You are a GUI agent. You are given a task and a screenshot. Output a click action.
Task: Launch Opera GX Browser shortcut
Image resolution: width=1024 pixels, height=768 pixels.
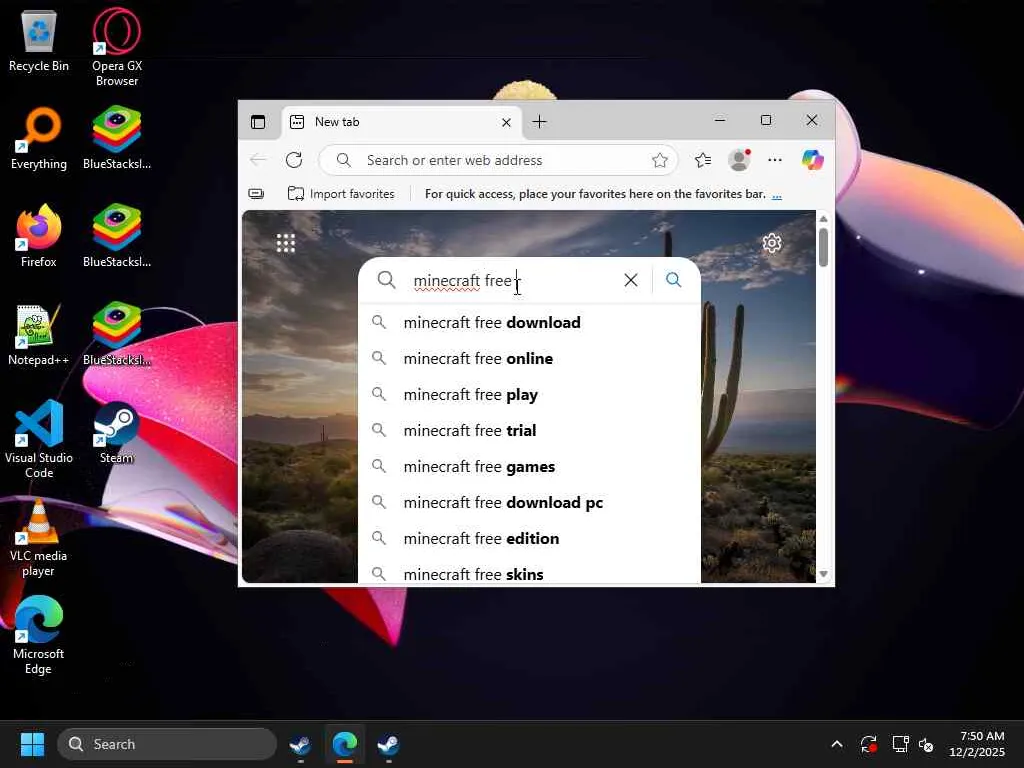[x=117, y=47]
